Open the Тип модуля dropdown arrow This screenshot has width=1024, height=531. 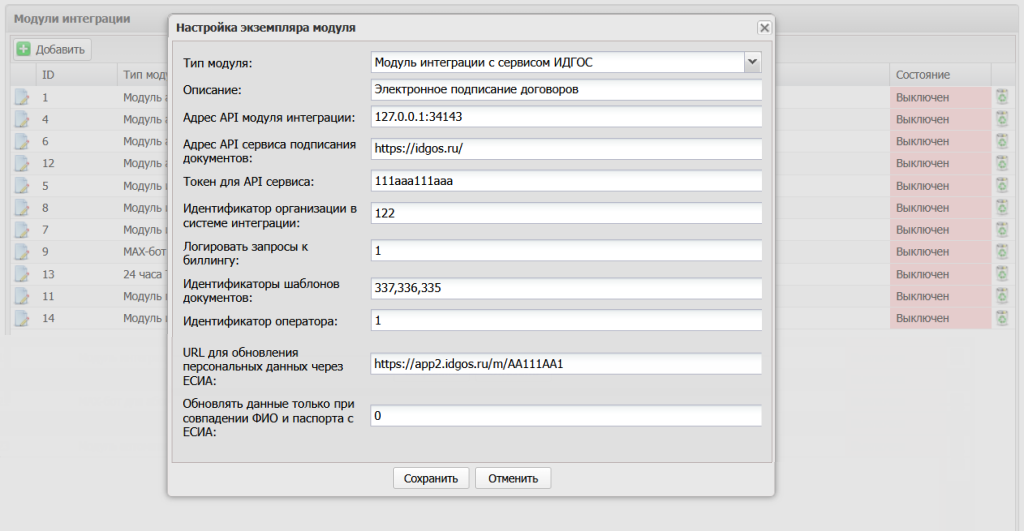pyautogui.click(x=752, y=62)
